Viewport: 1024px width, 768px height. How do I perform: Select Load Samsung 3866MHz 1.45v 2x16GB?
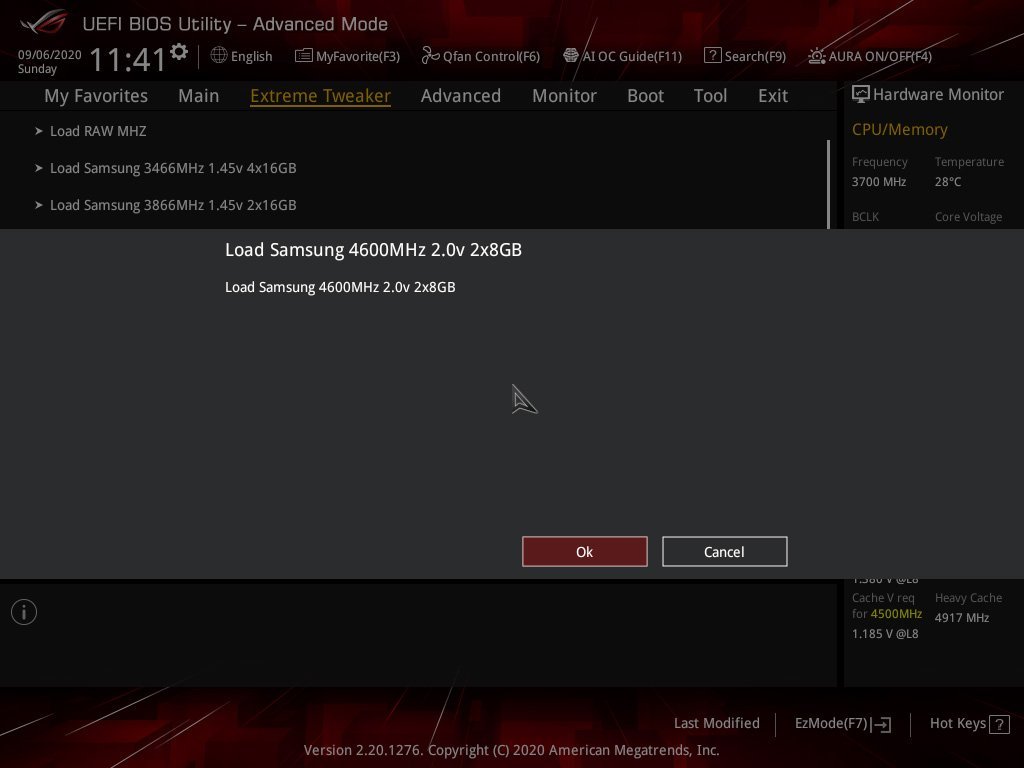173,206
